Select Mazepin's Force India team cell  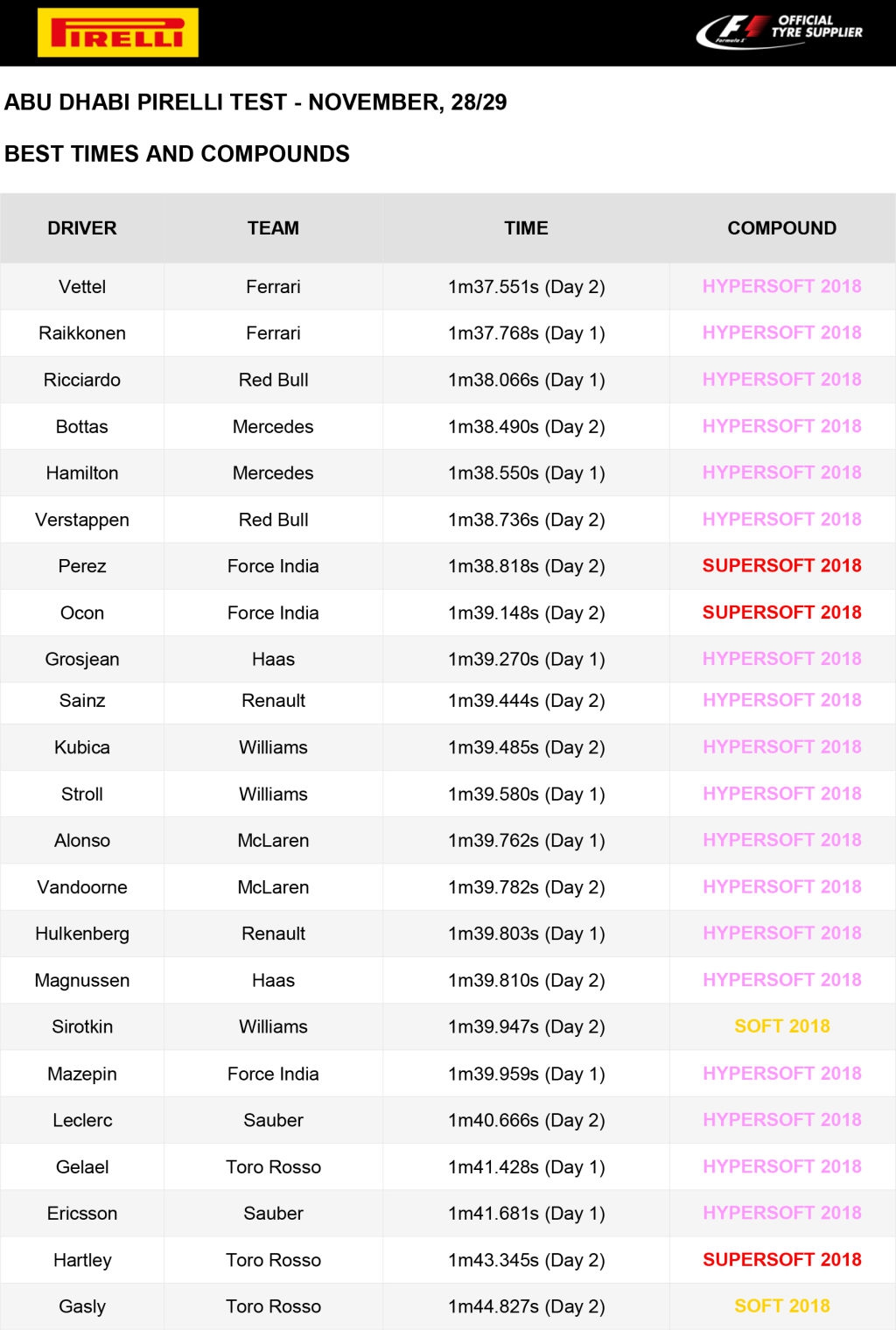tap(273, 1074)
